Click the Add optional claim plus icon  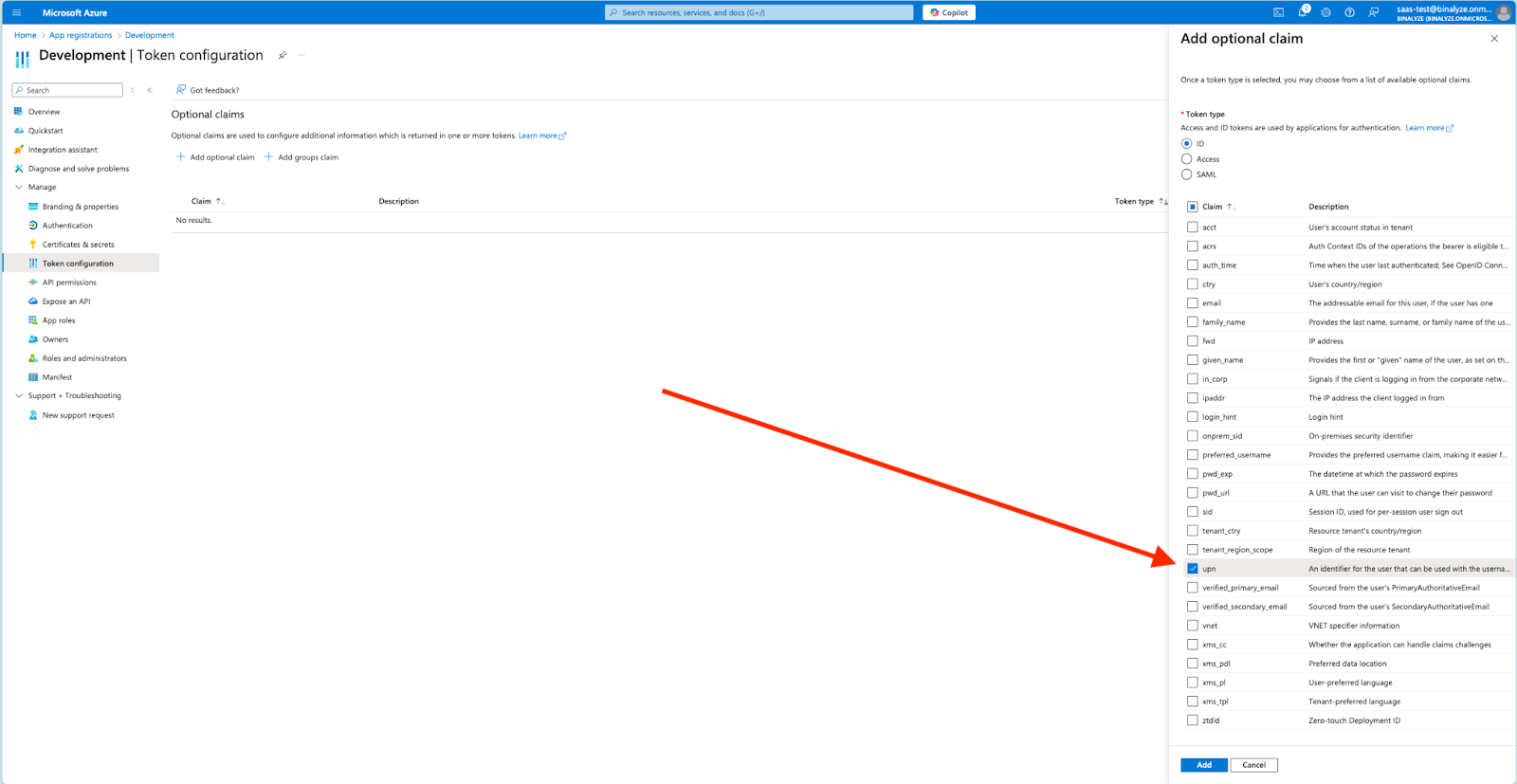click(180, 157)
